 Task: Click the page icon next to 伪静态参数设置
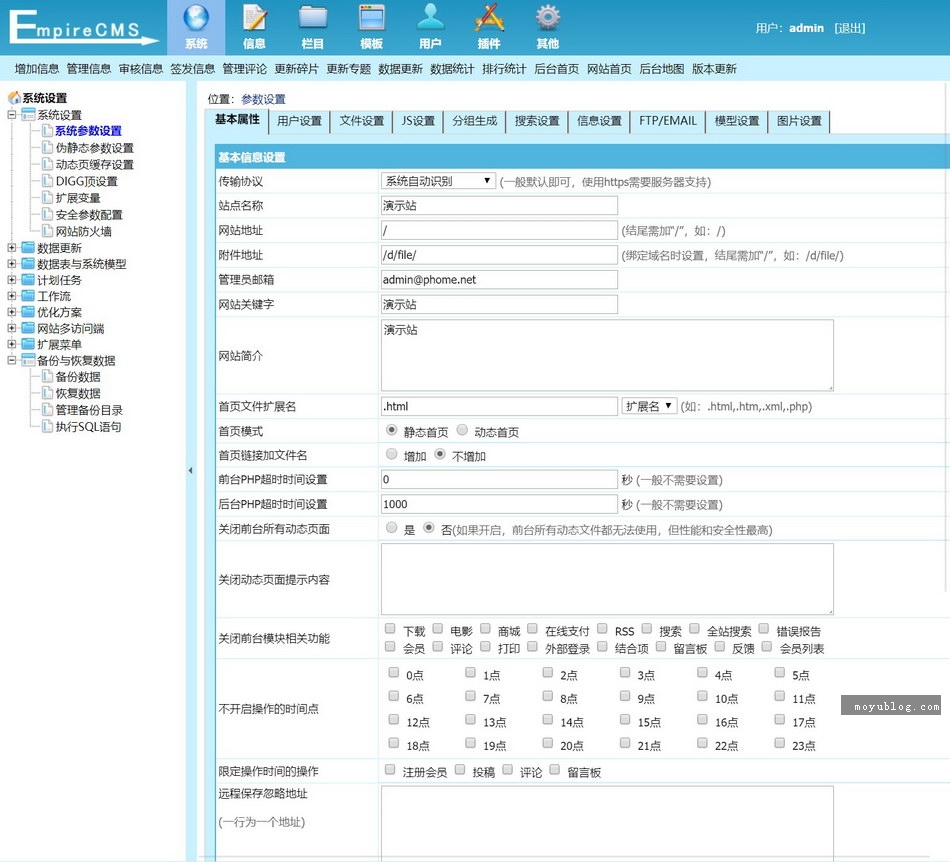click(47, 147)
